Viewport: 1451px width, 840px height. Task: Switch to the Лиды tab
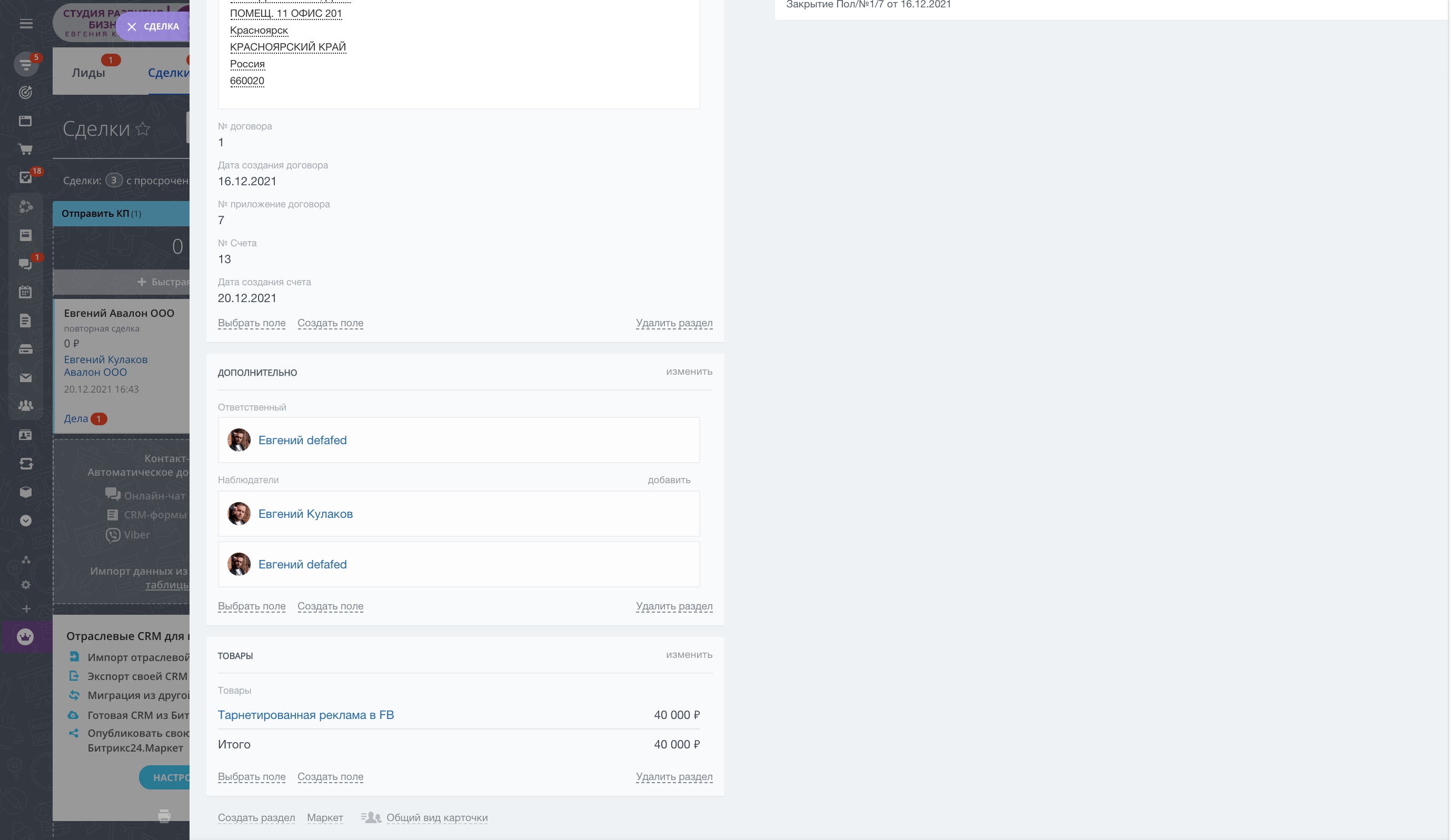pos(88,73)
